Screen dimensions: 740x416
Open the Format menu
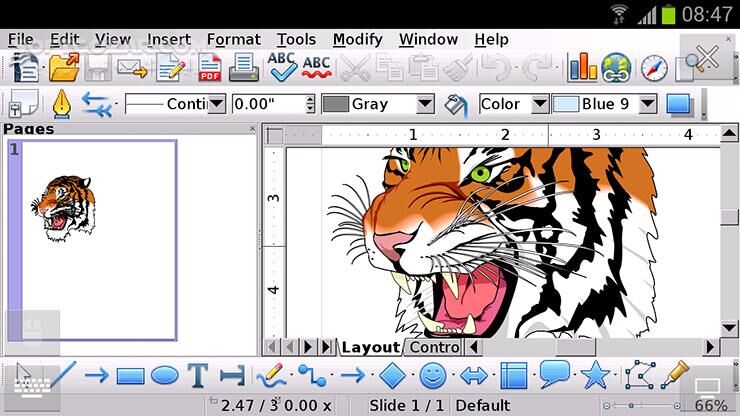pos(233,39)
